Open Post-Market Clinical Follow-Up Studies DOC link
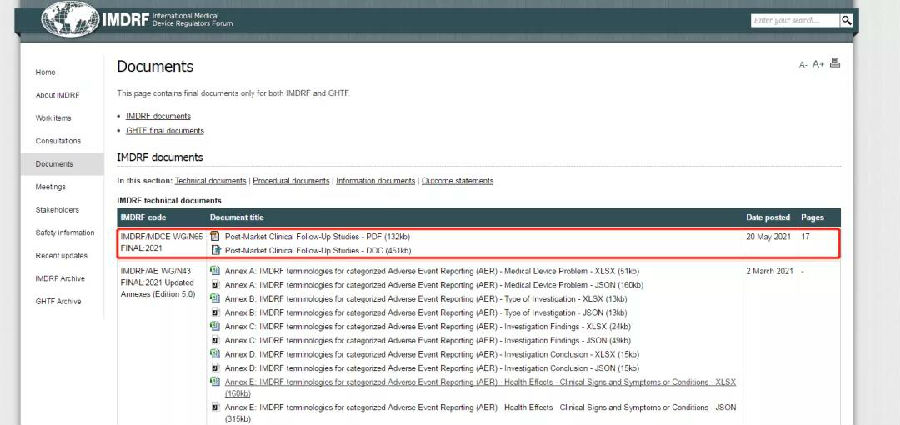900x425 pixels. 318,250
